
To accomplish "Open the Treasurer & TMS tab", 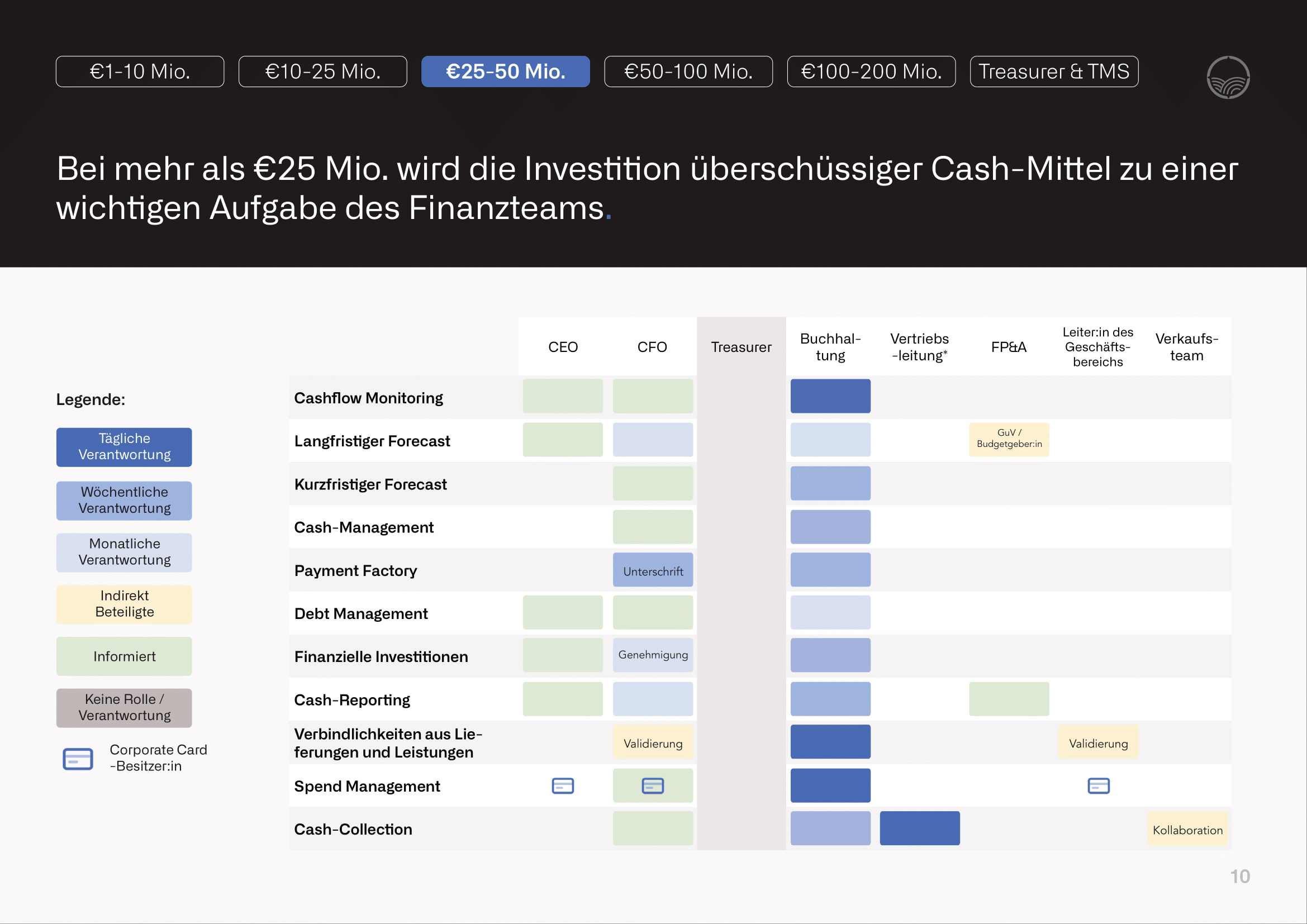I will (x=1054, y=72).
